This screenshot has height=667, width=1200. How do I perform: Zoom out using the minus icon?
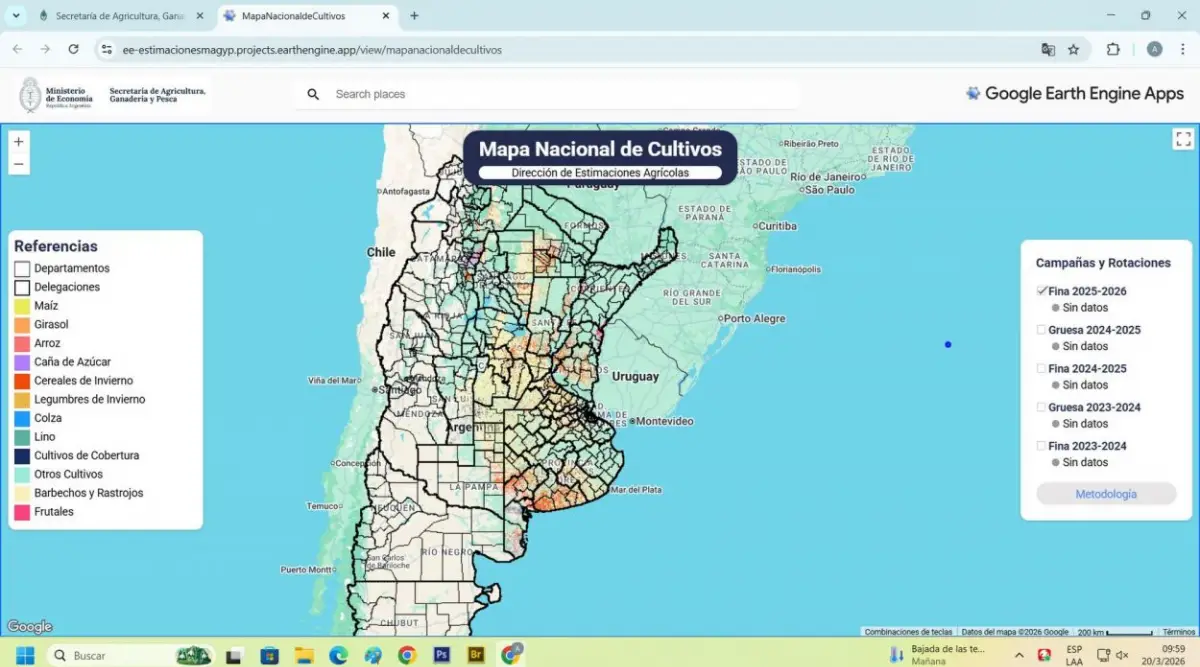click(x=18, y=162)
